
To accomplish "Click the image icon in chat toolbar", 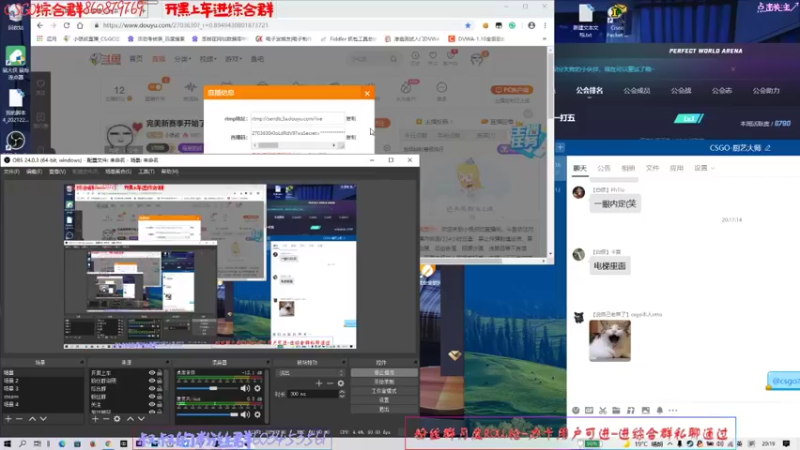I will [645, 410].
